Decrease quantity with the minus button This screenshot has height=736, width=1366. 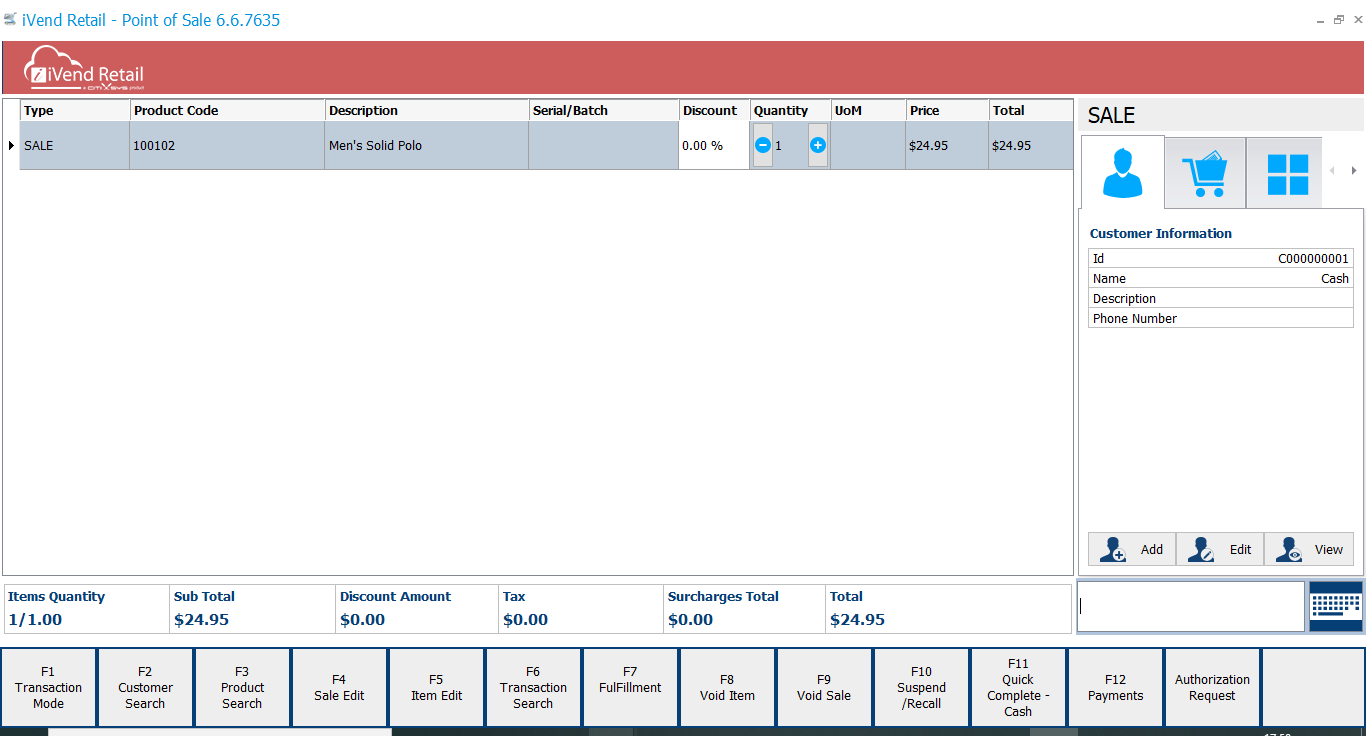tap(762, 146)
